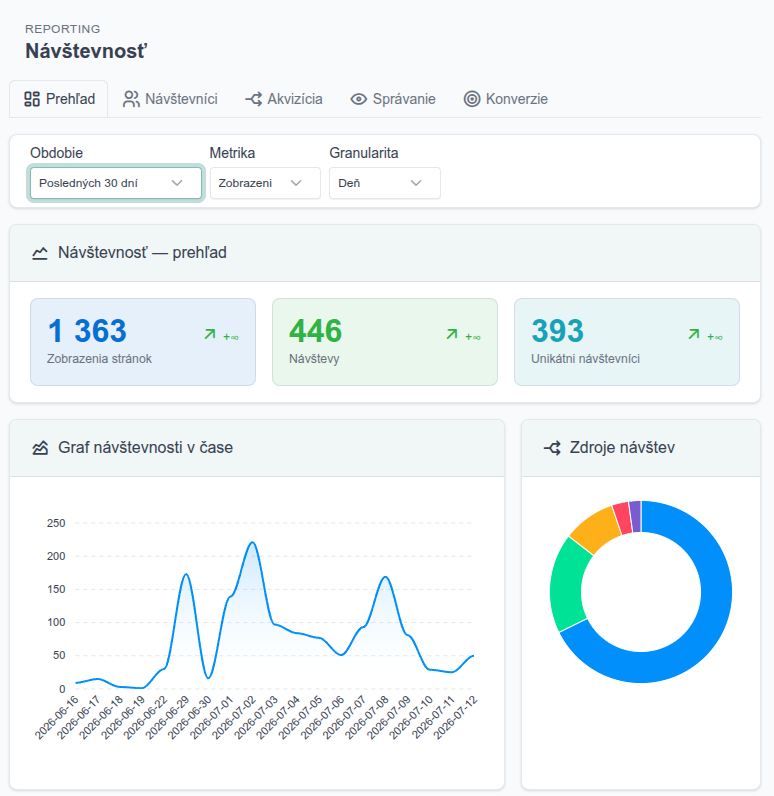Viewport: 774px width, 796px height.
Task: Click the area chart icon beside Graf návštevnosti
Action: tap(40, 448)
